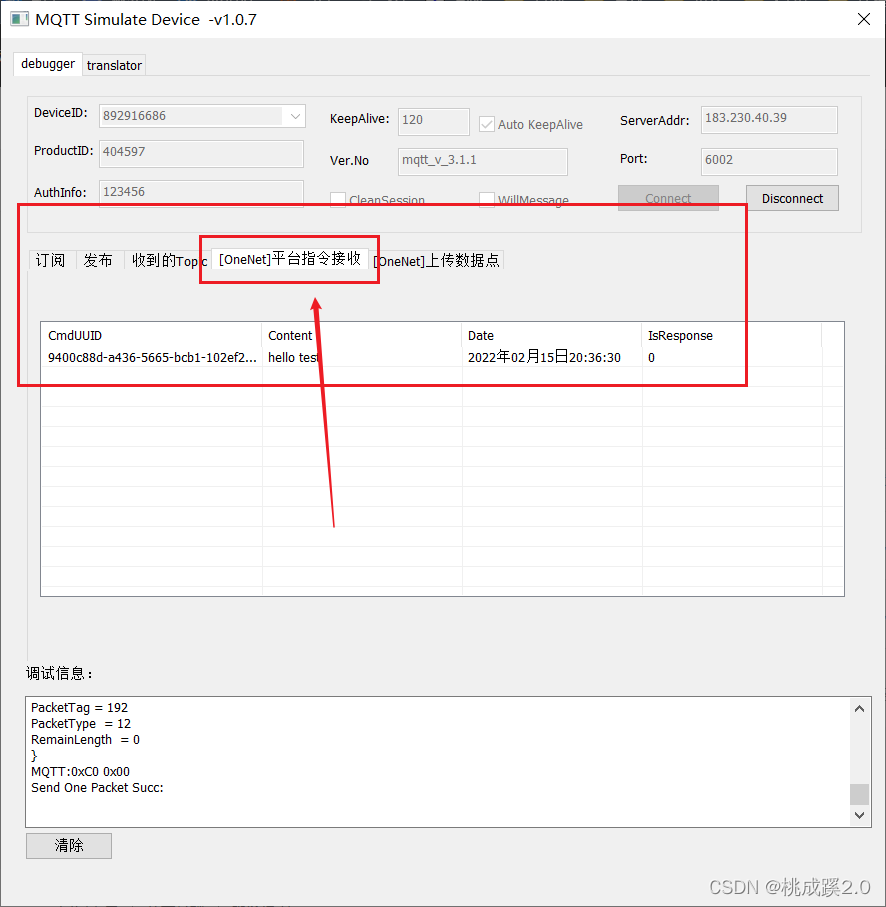The width and height of the screenshot is (886, 907).
Task: Click the 'PacketType = 12' log line
Action: pos(81,724)
